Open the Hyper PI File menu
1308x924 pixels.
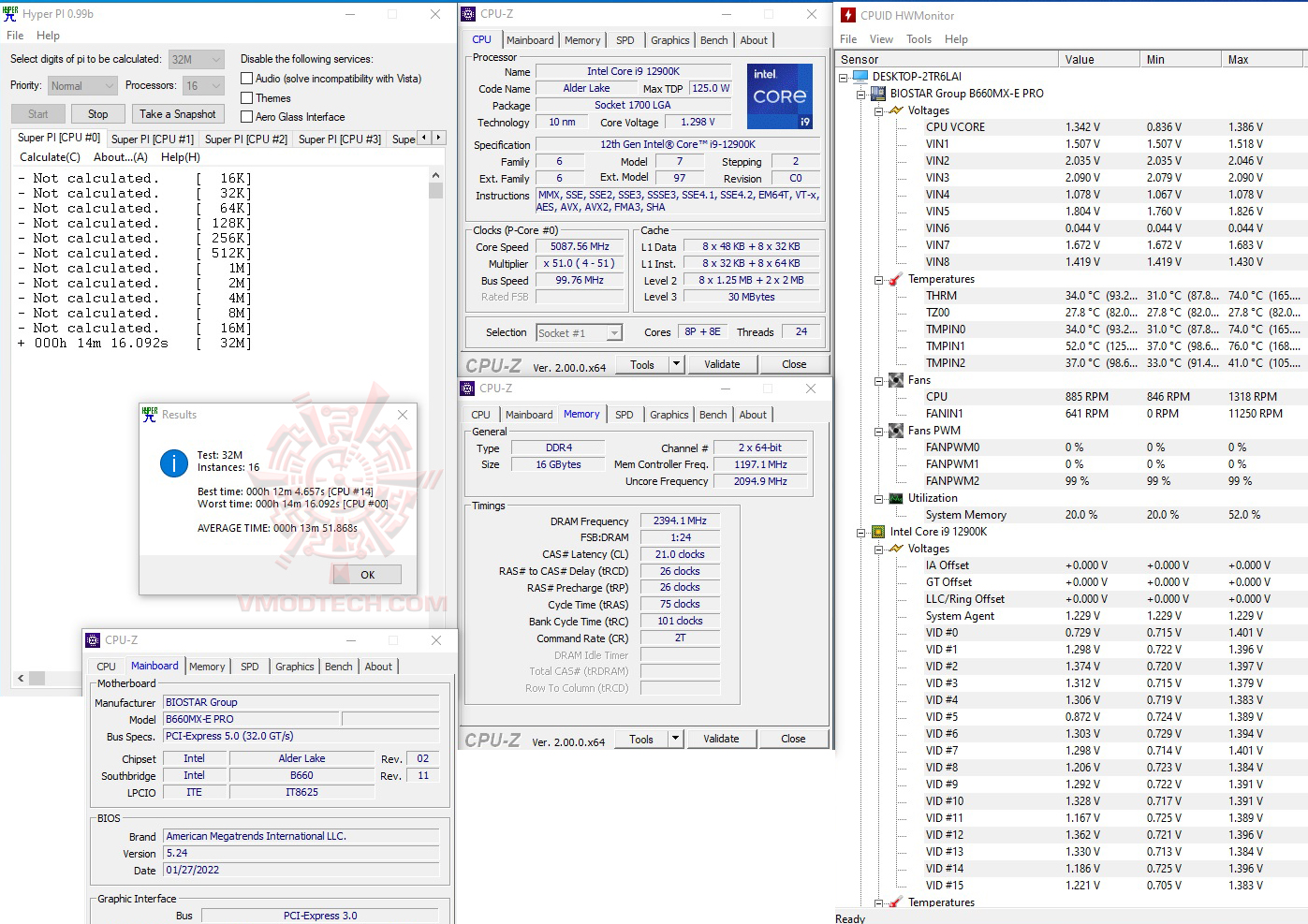15,36
